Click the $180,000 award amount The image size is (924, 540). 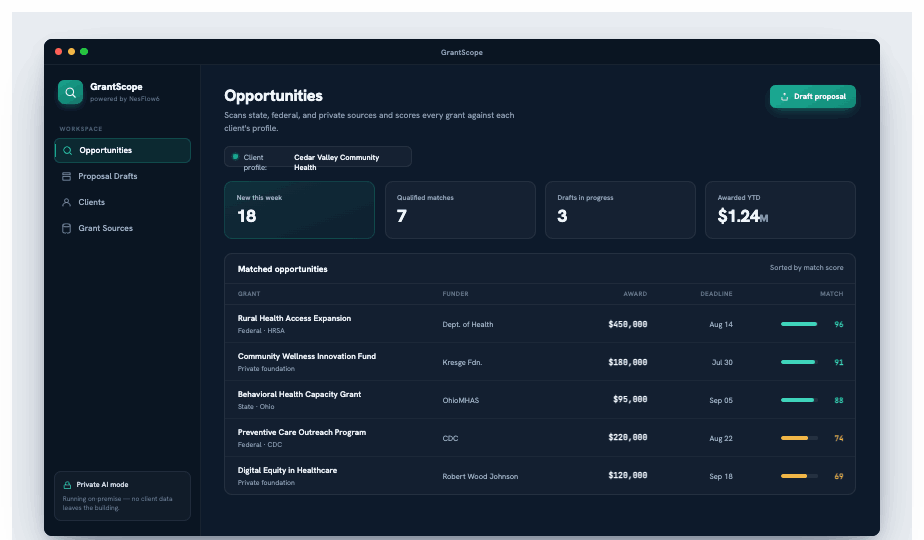[628, 362]
